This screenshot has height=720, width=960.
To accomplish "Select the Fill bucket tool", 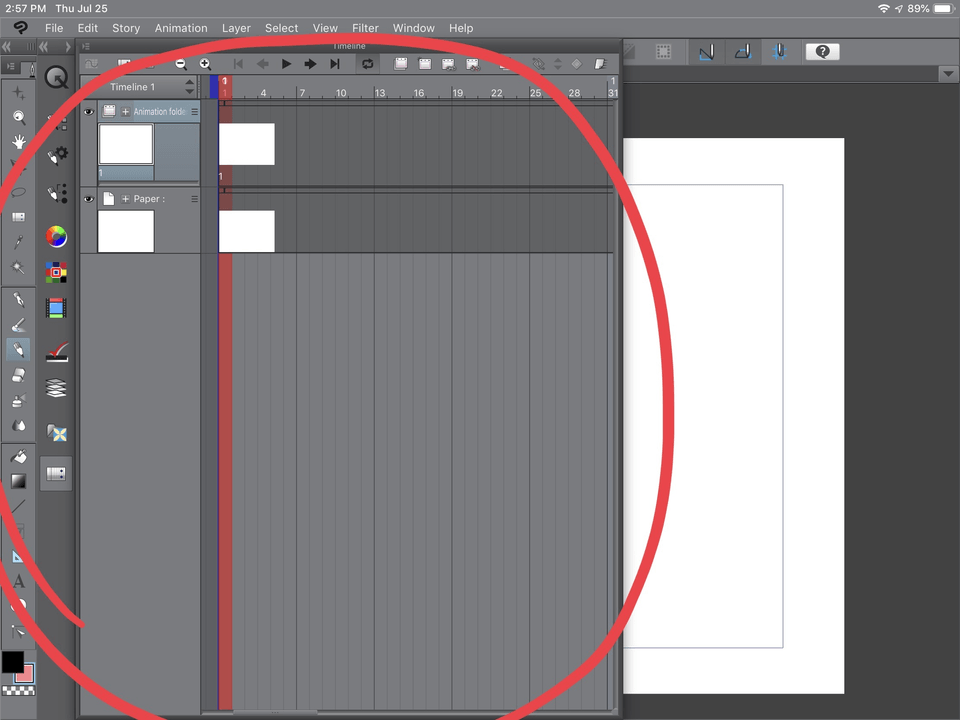I will [19, 456].
